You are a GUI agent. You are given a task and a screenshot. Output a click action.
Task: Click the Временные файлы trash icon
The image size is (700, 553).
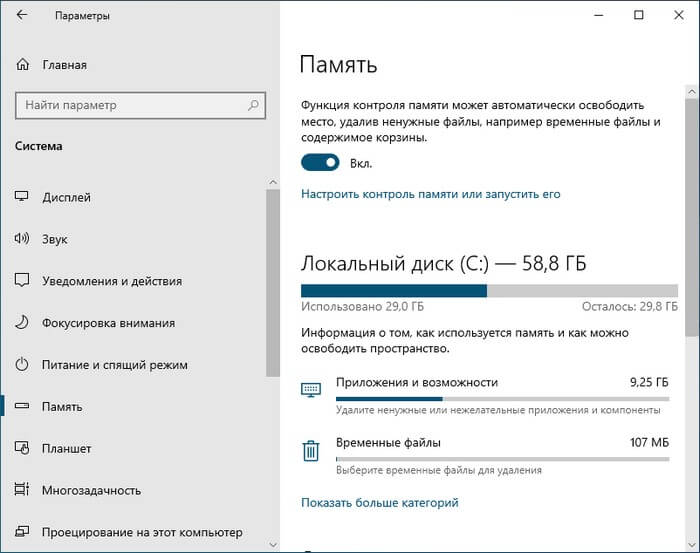(311, 451)
